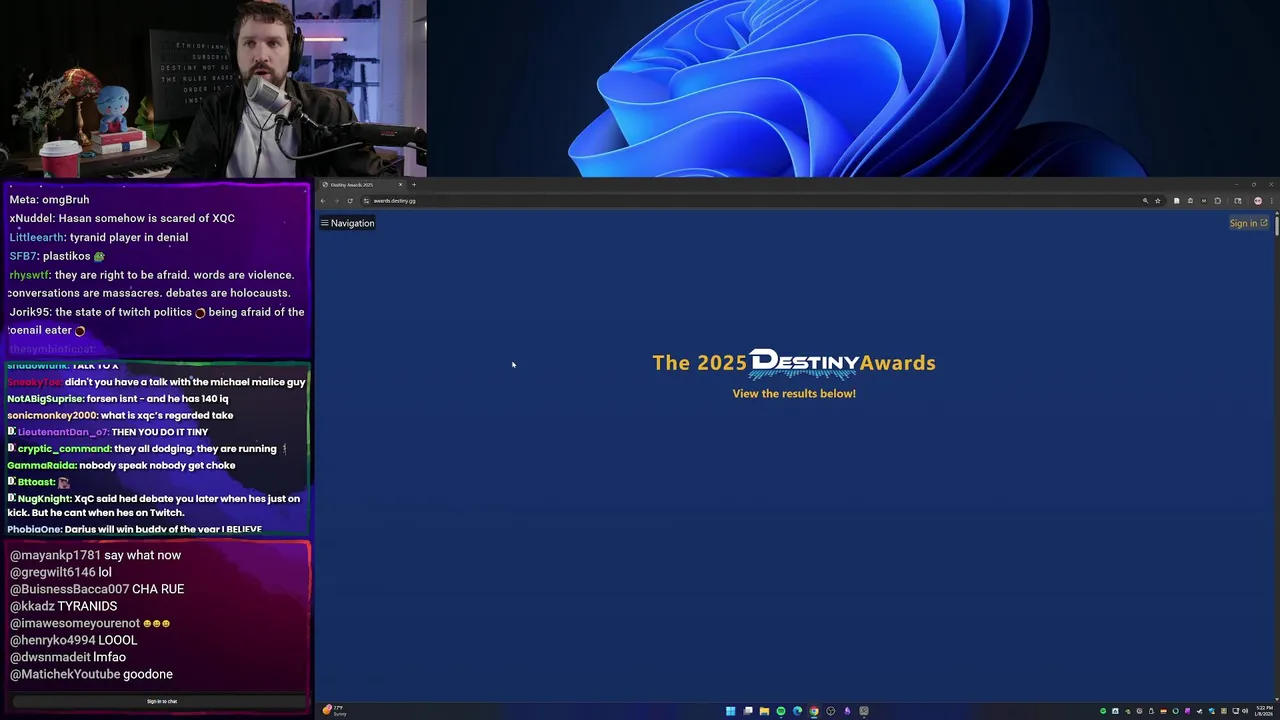Image resolution: width=1280 pixels, height=720 pixels.
Task: Open the purple flame app on taskbar
Action: point(847,711)
